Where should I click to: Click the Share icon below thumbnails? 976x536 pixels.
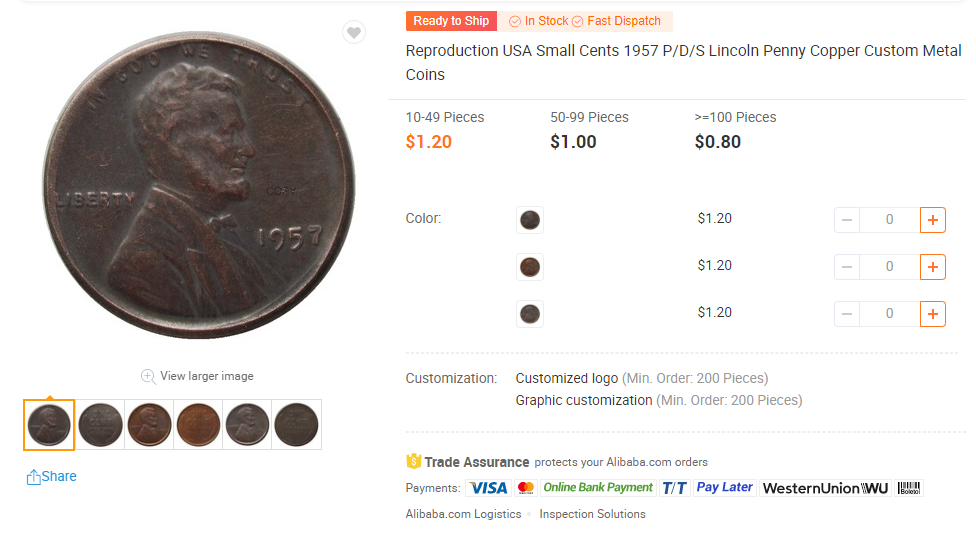[x=34, y=477]
